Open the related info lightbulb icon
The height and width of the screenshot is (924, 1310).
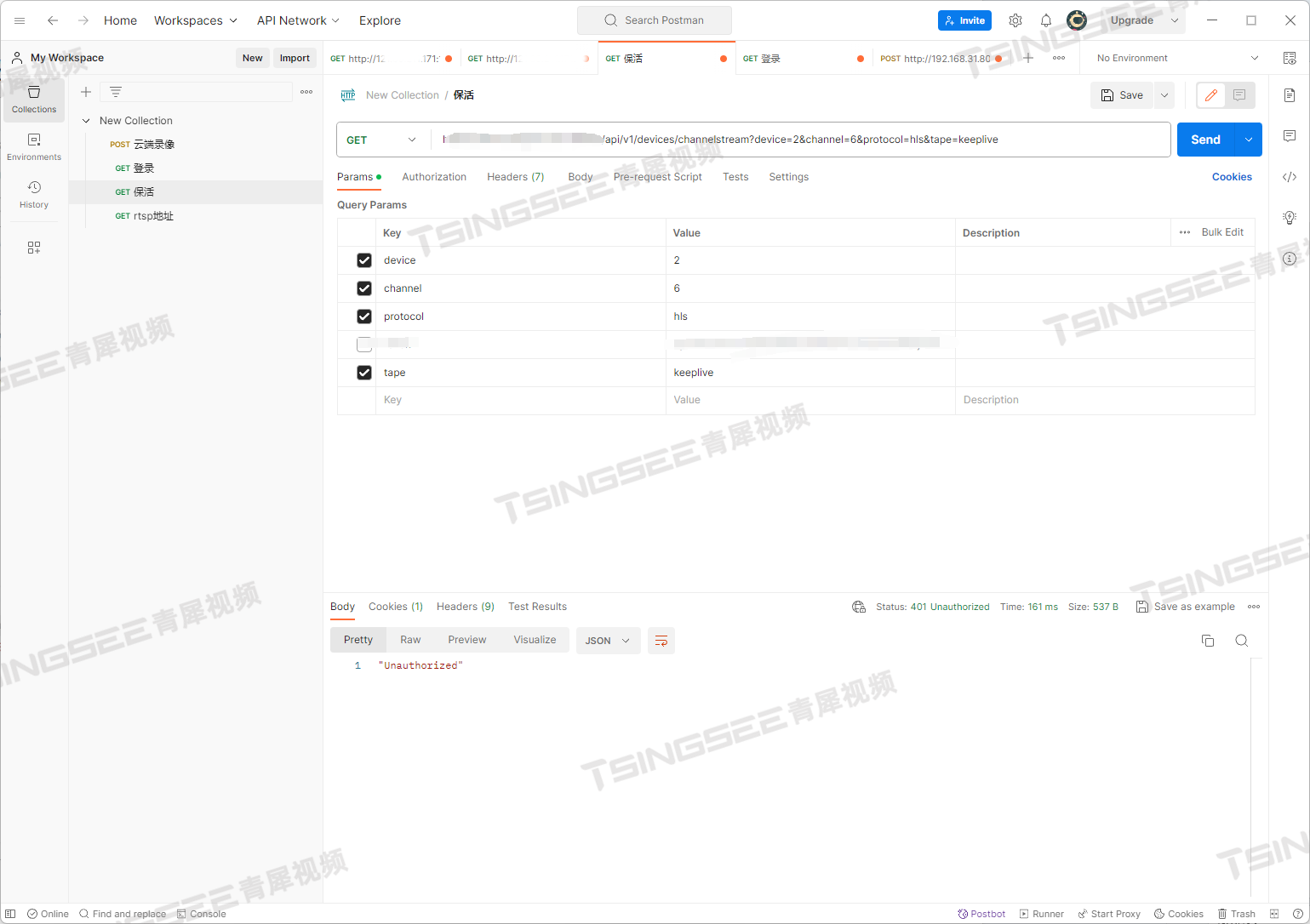pyautogui.click(x=1290, y=218)
